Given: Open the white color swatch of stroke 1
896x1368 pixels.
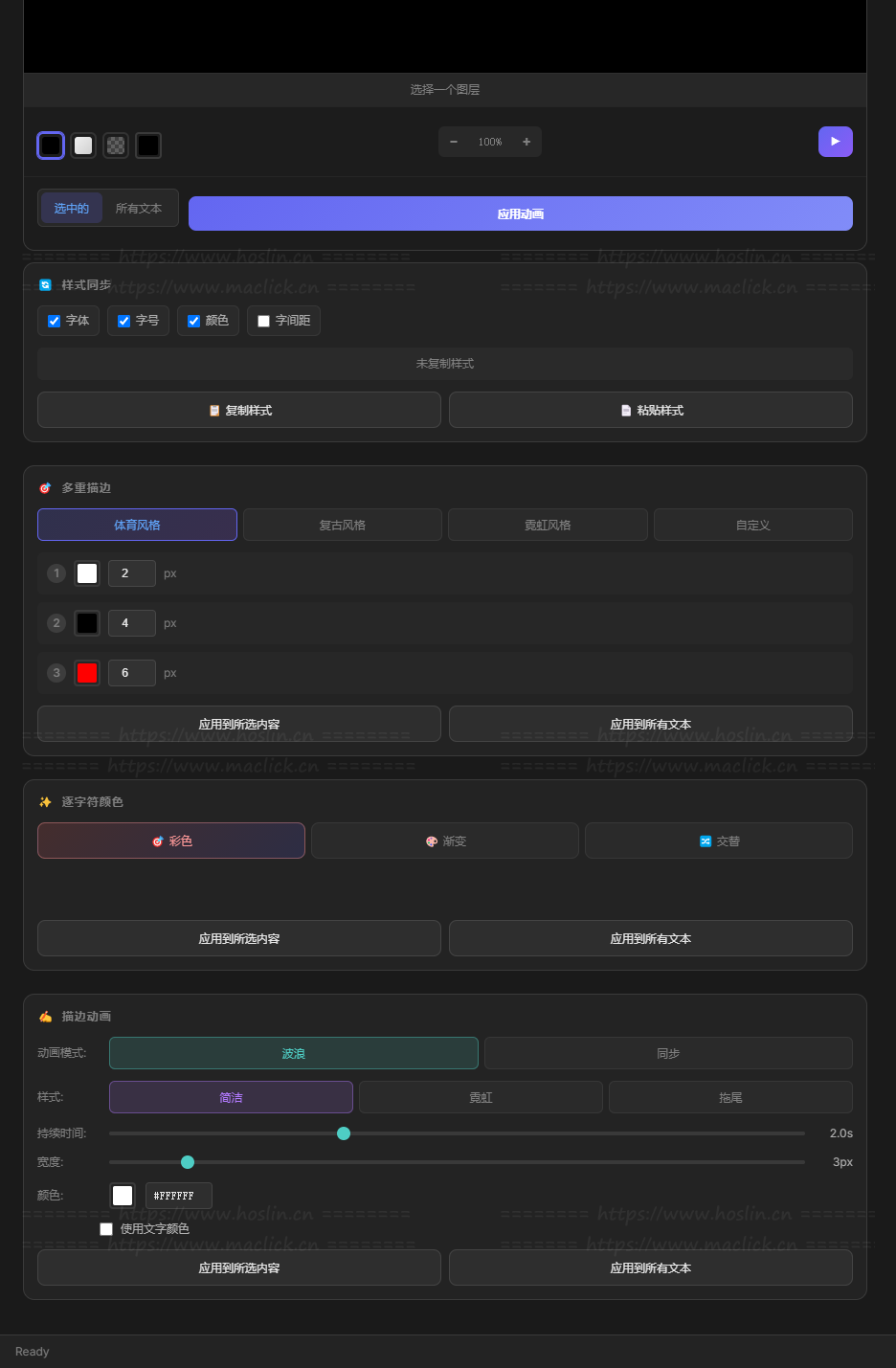Looking at the screenshot, I should [87, 573].
